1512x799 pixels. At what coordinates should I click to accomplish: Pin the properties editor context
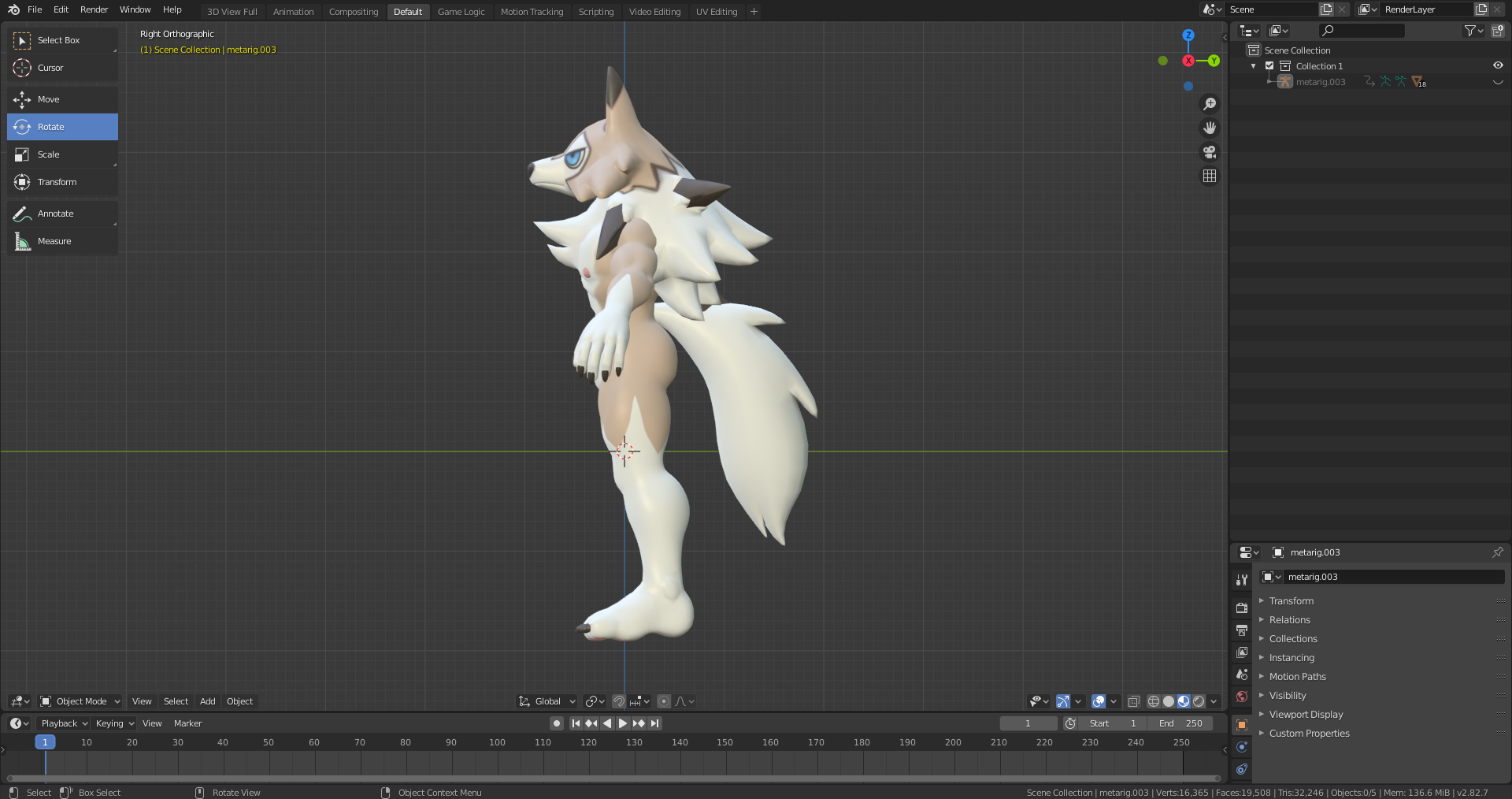(1497, 552)
